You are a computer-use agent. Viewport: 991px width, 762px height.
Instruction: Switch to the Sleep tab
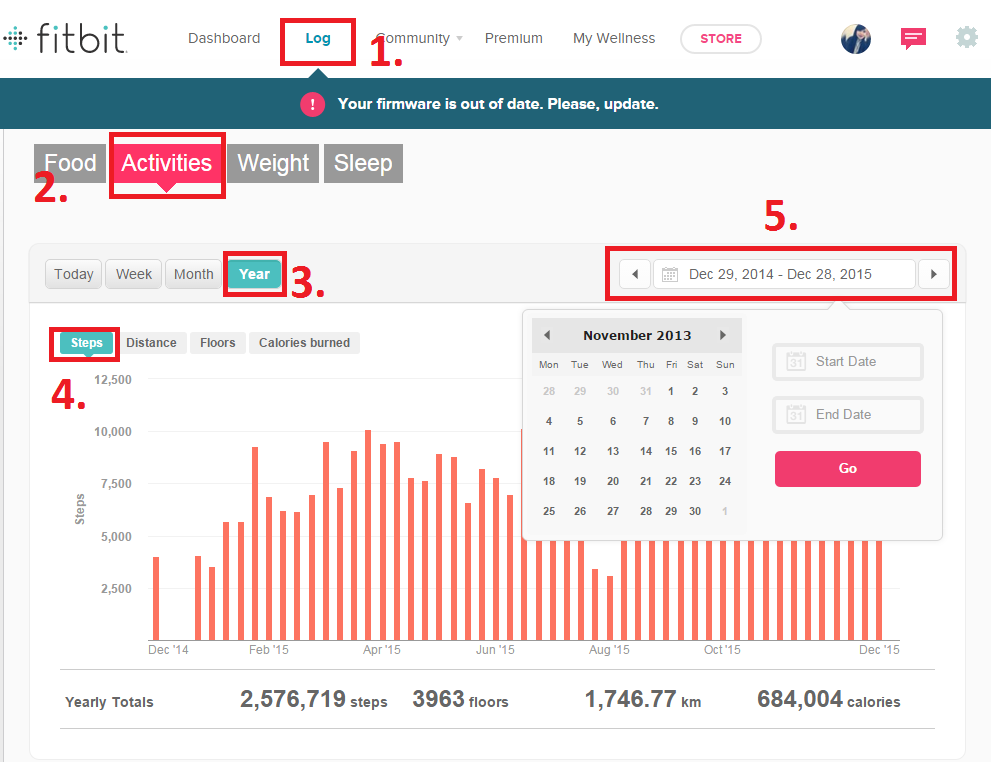(x=363, y=163)
